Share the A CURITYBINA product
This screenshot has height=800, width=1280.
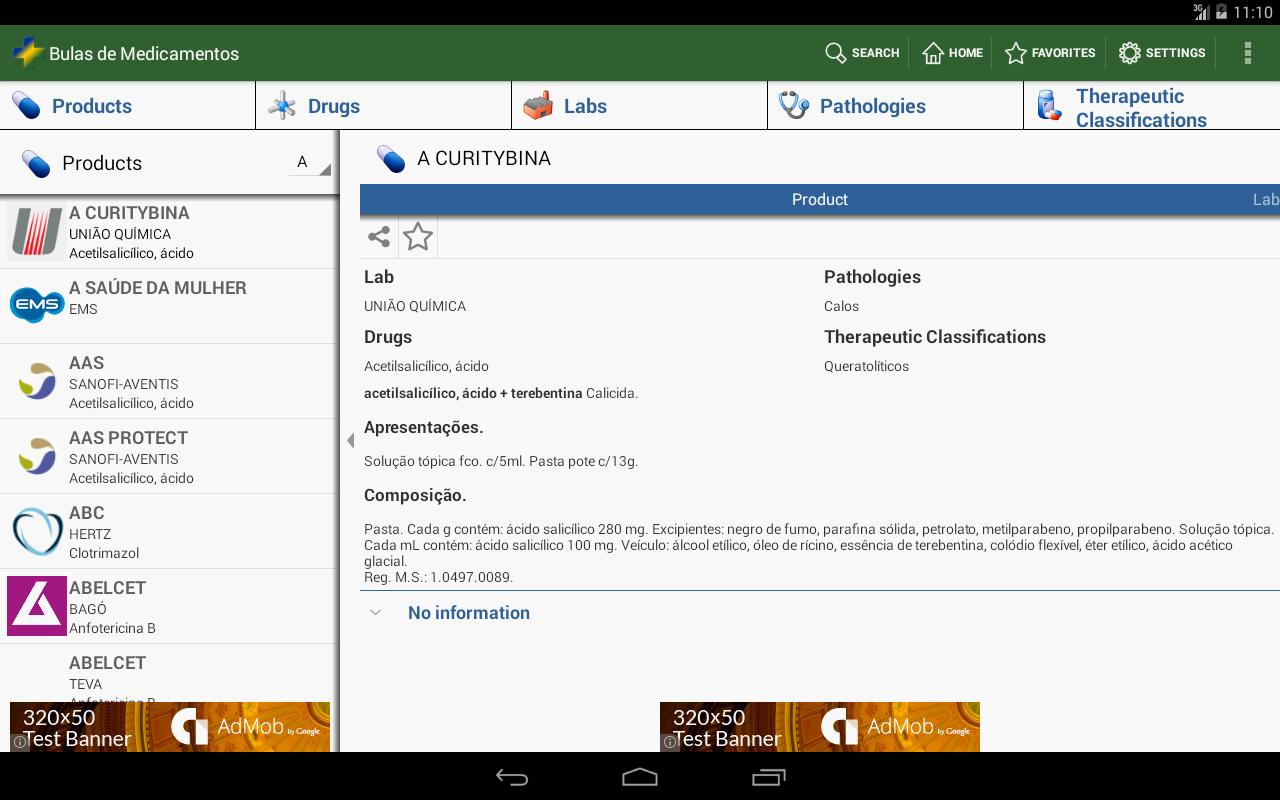coord(379,237)
